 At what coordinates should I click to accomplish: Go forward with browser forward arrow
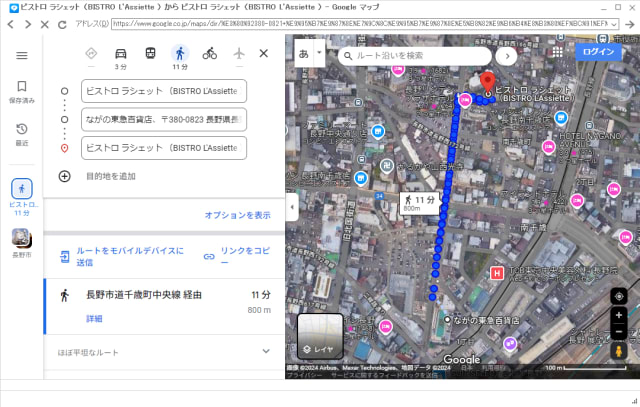[x=28, y=24]
